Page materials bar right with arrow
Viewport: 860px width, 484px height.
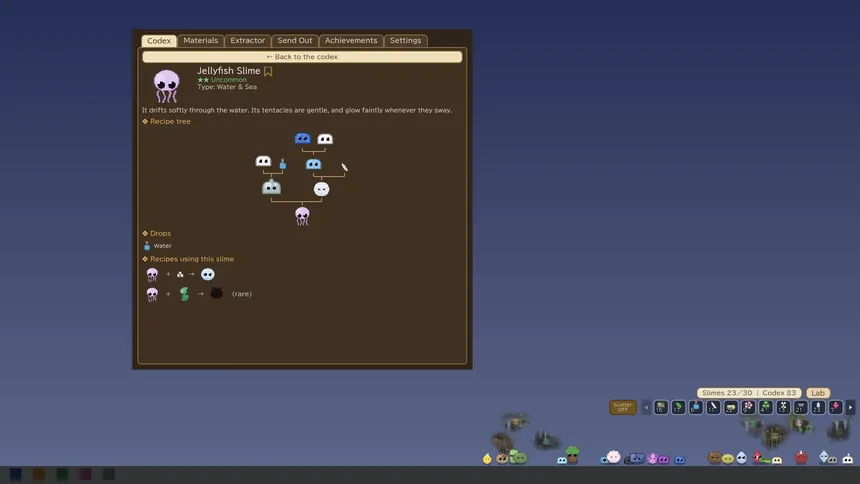pos(850,407)
